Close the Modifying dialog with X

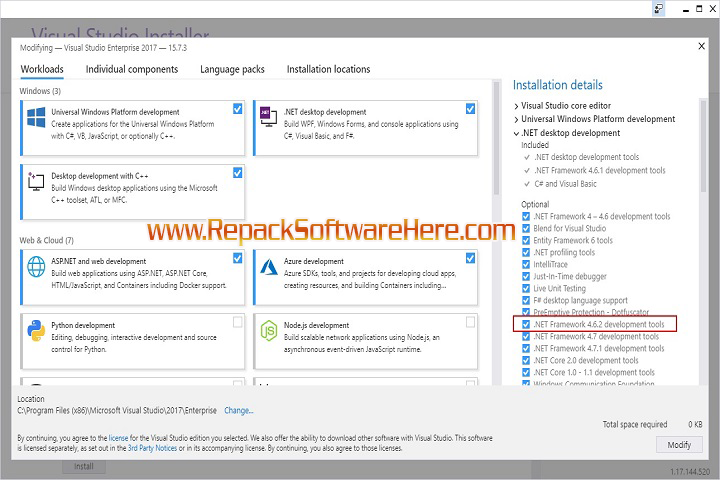701,46
